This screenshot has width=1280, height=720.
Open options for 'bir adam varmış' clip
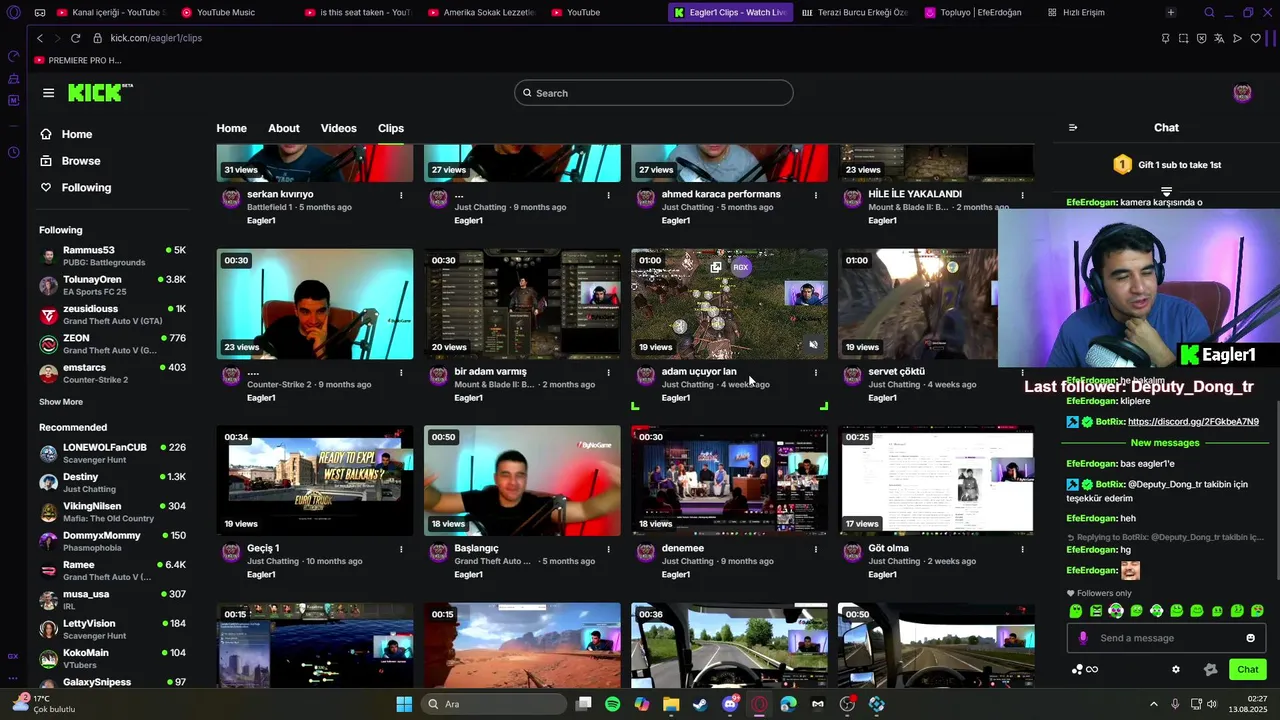pyautogui.click(x=608, y=372)
